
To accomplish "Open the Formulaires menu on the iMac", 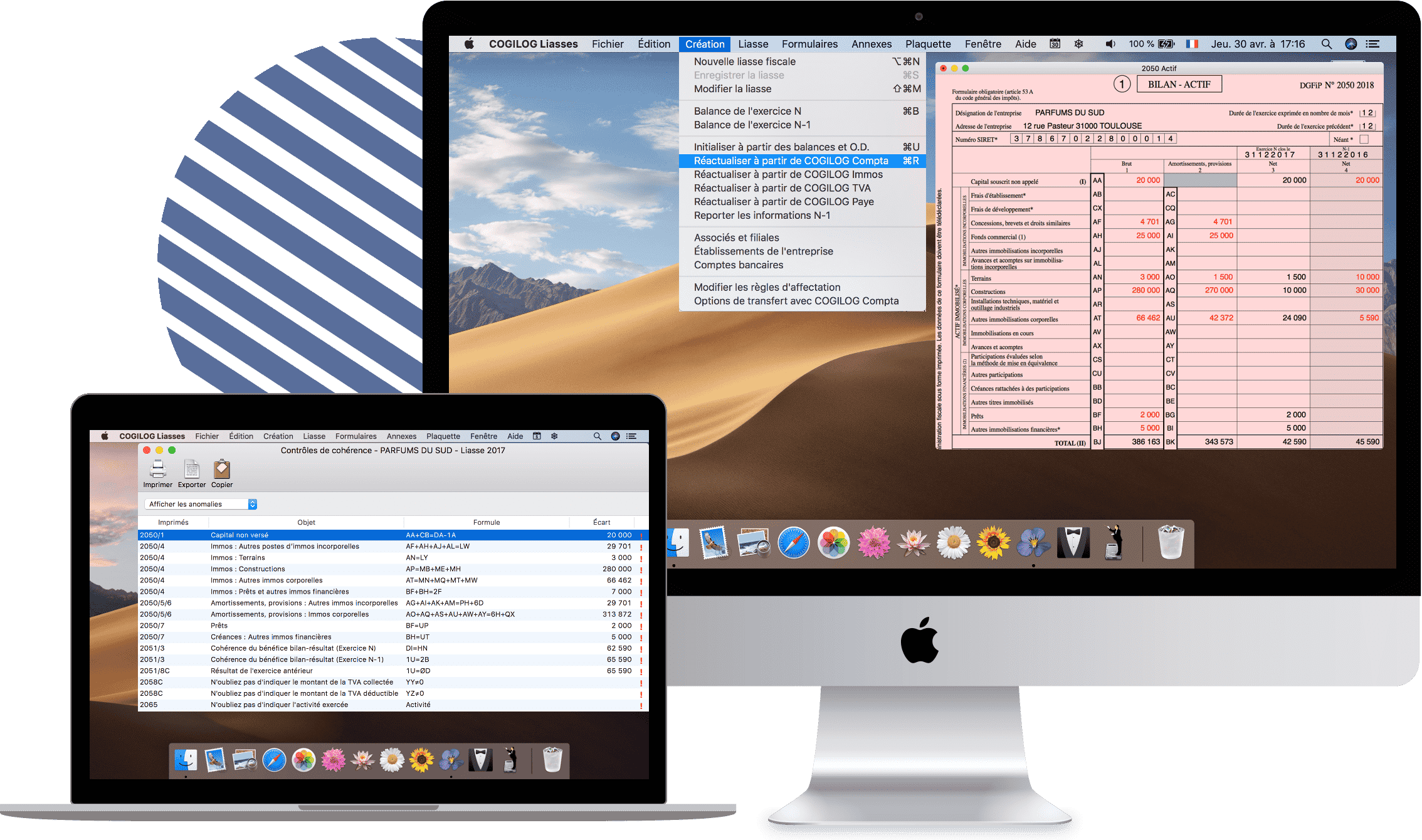I will click(x=809, y=44).
